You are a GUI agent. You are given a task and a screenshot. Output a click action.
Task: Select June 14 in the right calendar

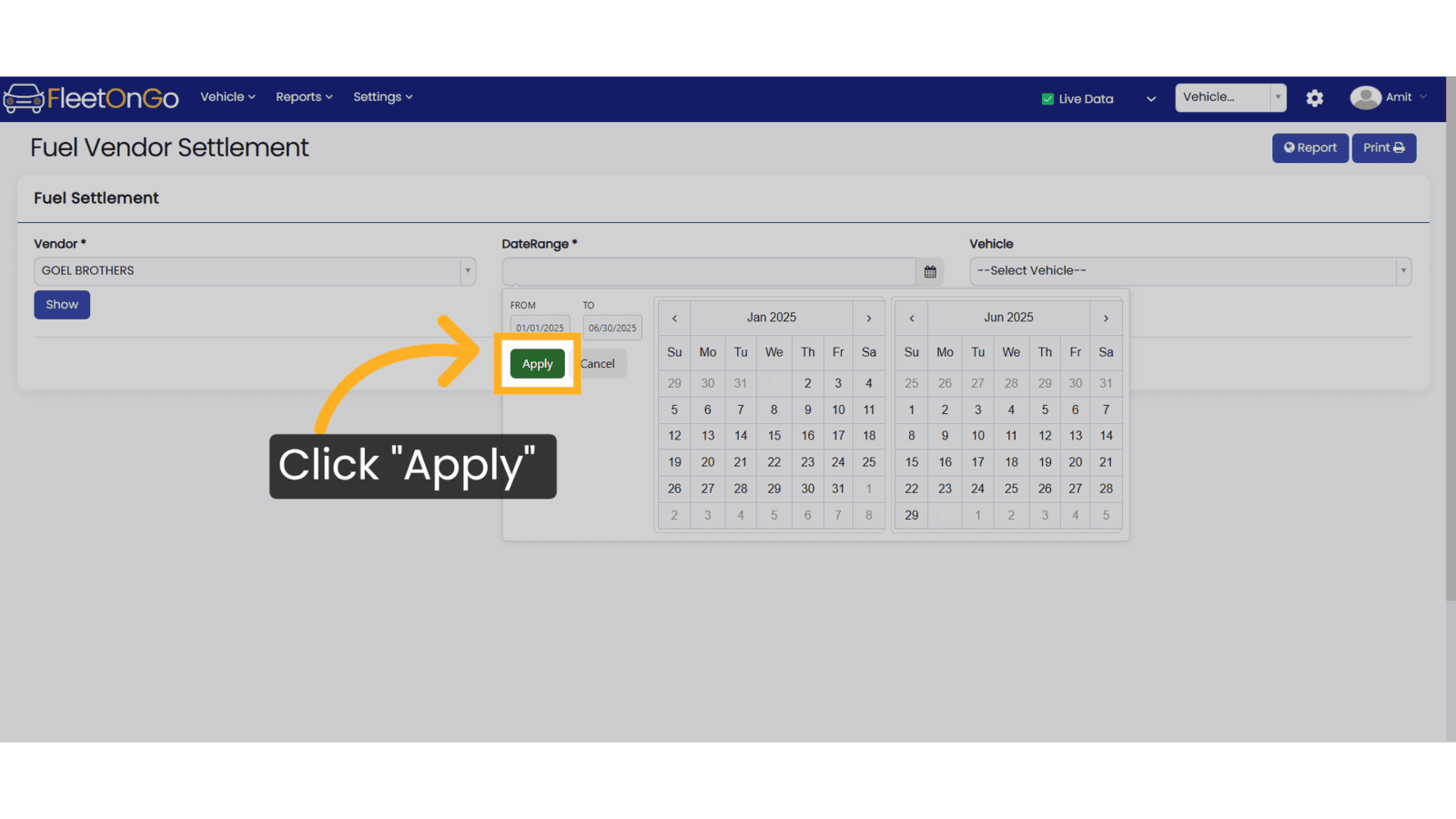[1106, 436]
